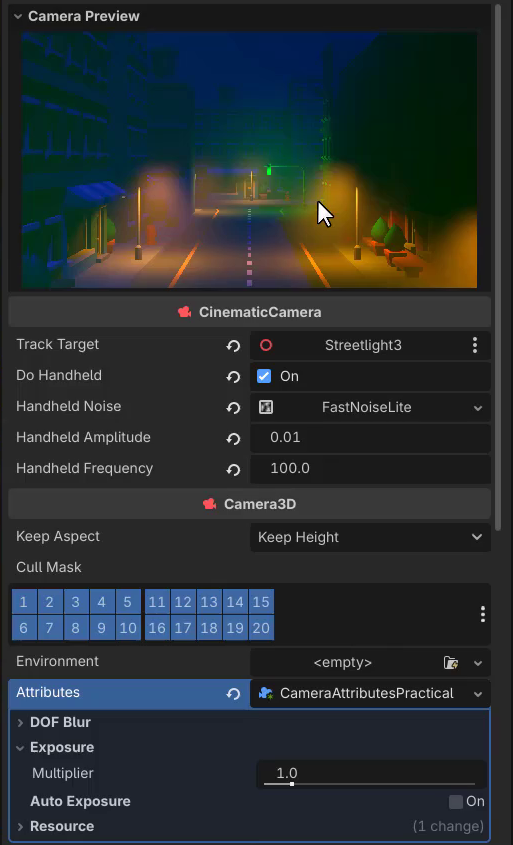Click the inspector vertical scrollbar
The width and height of the screenshot is (513, 845).
[x=499, y=265]
